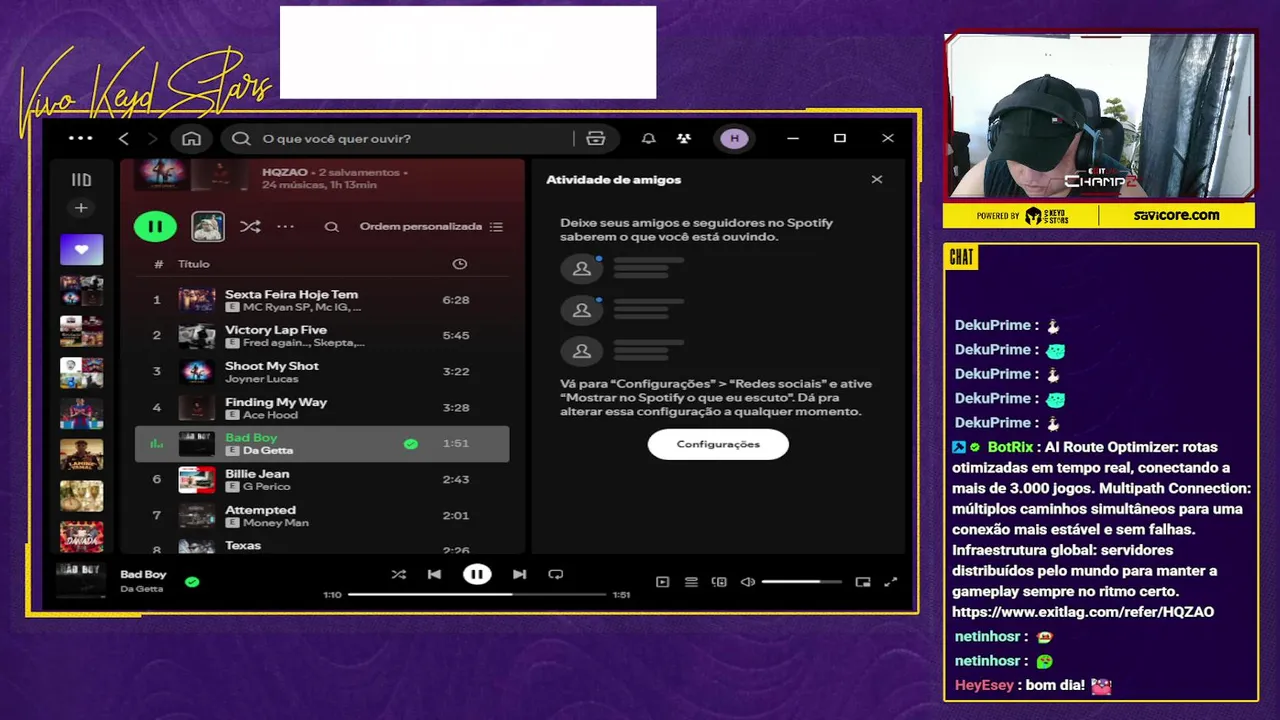Click equalizer icon on playing Bad Boy row
This screenshot has height=720, width=1280.
156,444
